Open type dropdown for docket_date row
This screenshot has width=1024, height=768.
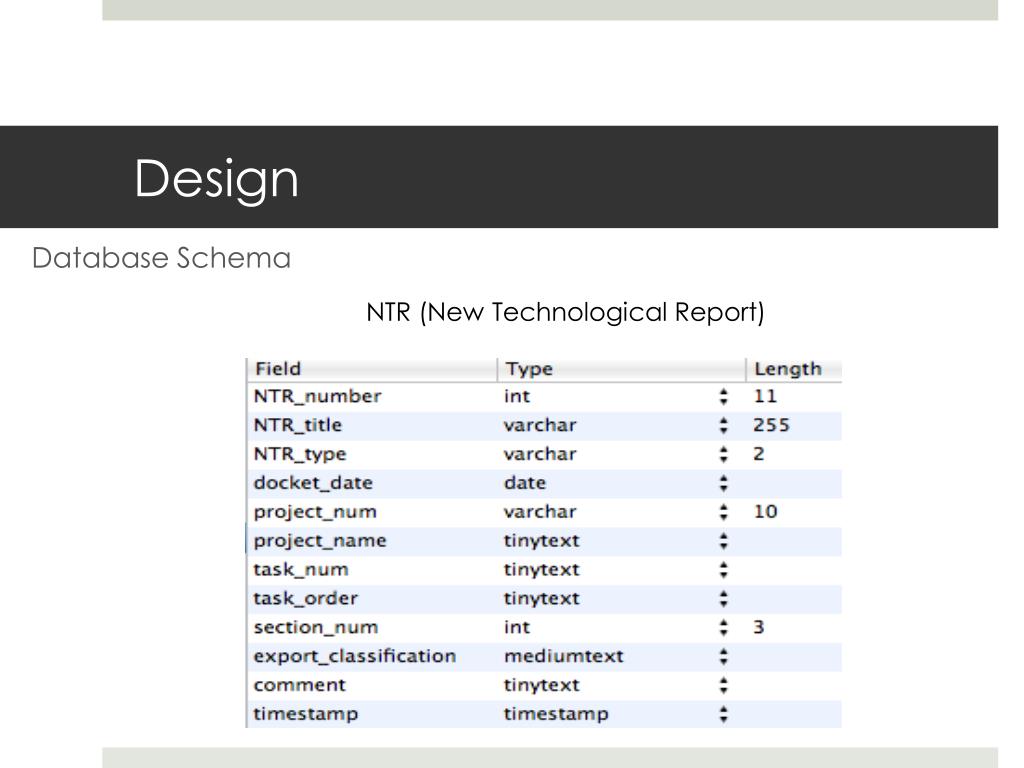point(723,483)
